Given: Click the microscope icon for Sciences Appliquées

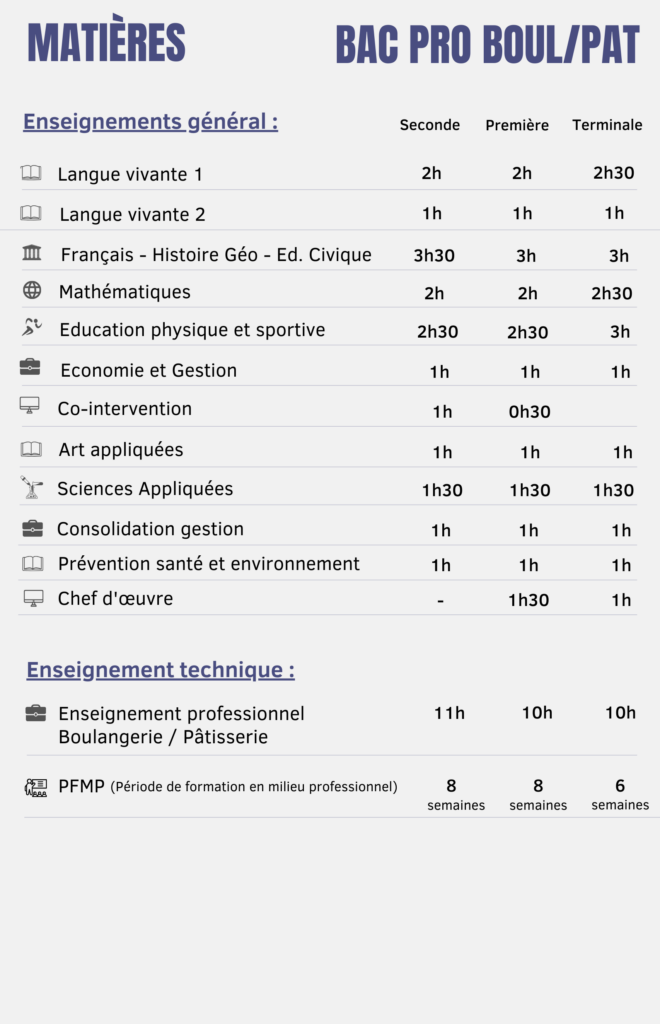Looking at the screenshot, I should (x=32, y=488).
